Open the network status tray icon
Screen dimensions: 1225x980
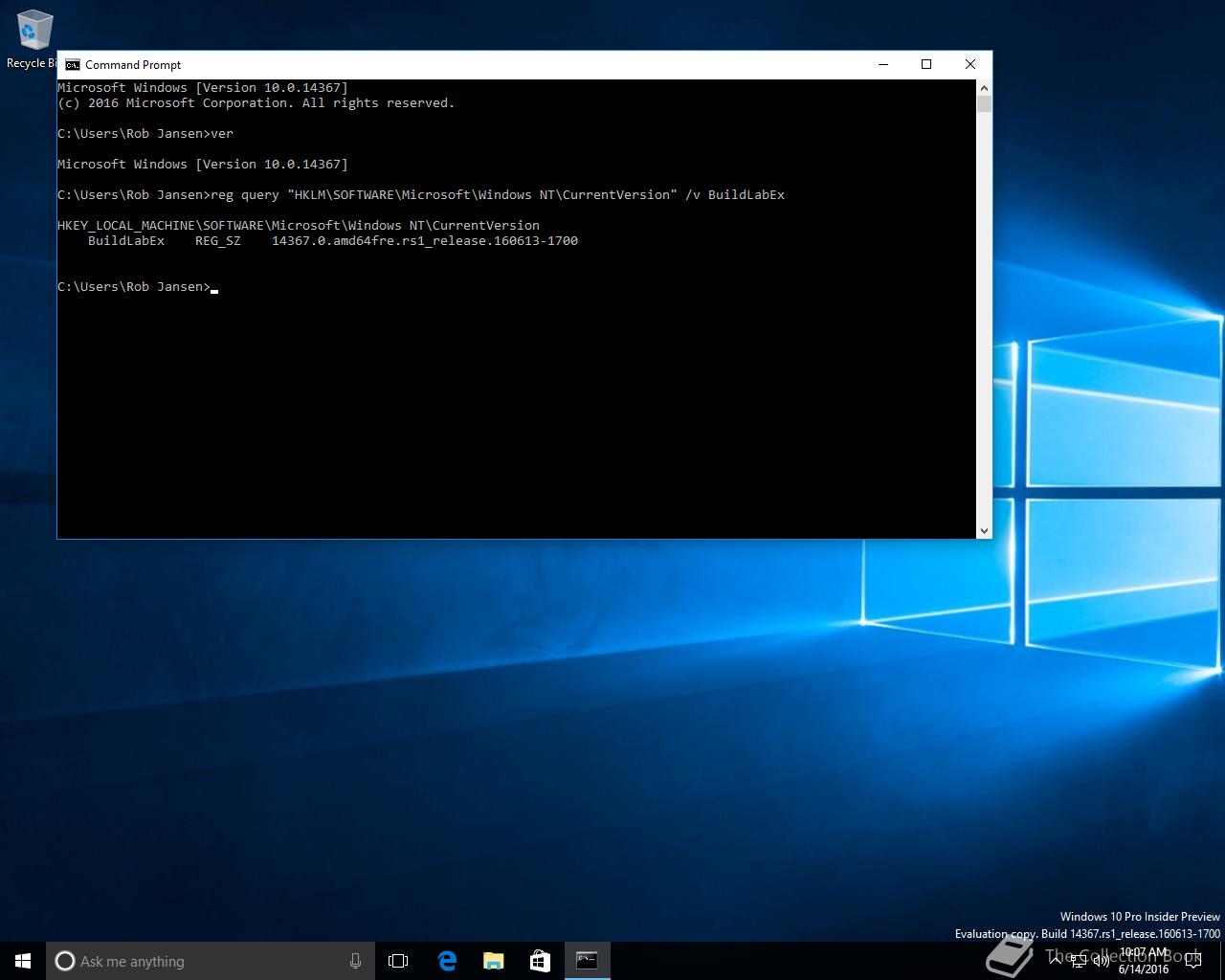point(1079,961)
